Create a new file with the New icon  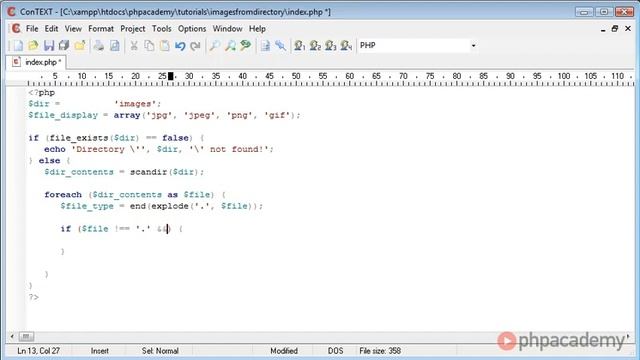click(18, 46)
